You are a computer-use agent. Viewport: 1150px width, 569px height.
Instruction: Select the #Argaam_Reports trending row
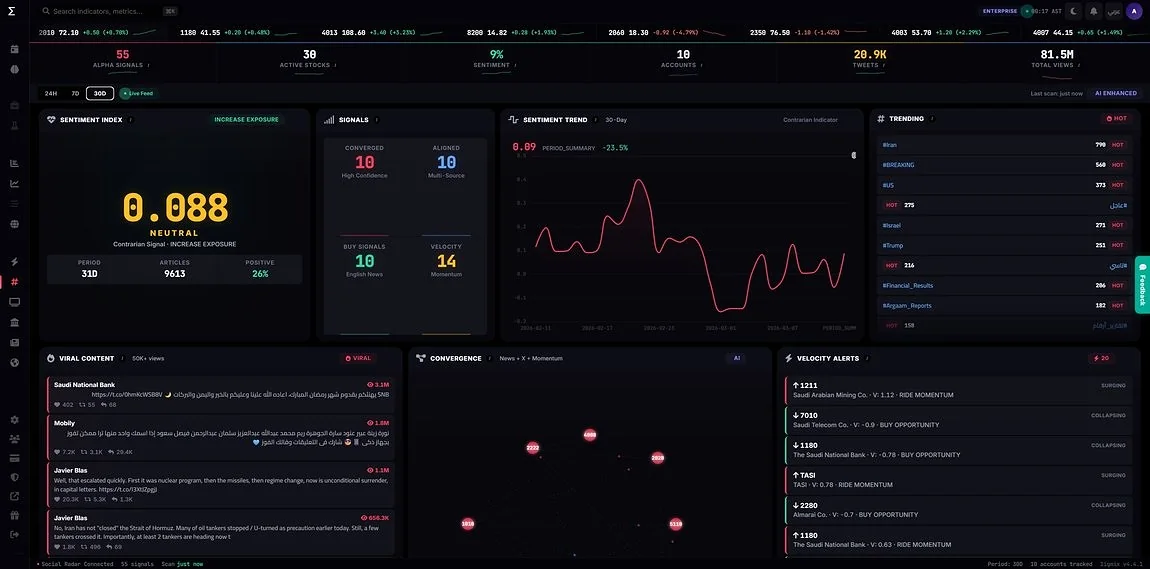[x=1004, y=305]
